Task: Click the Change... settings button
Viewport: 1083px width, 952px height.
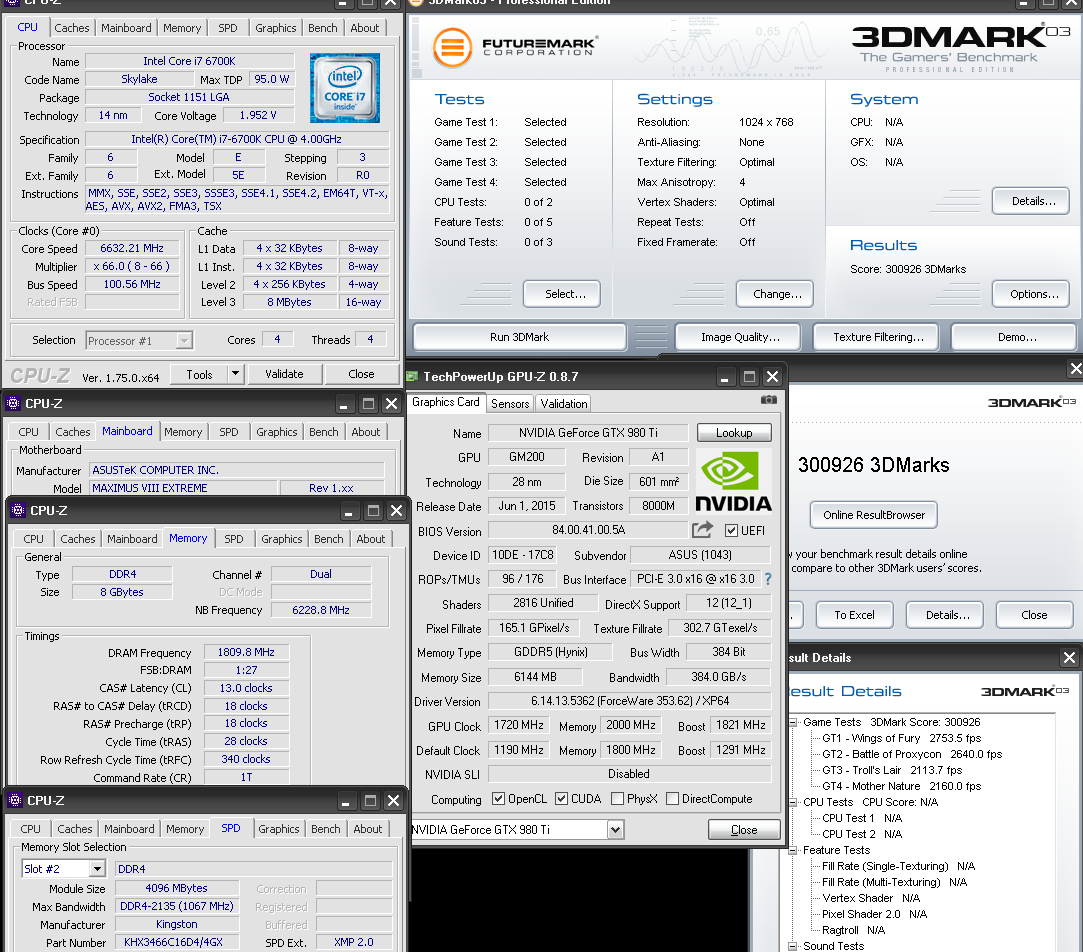Action: pos(777,294)
